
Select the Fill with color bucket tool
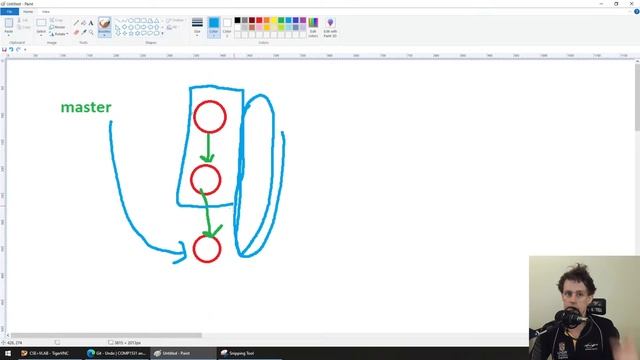[84, 22]
